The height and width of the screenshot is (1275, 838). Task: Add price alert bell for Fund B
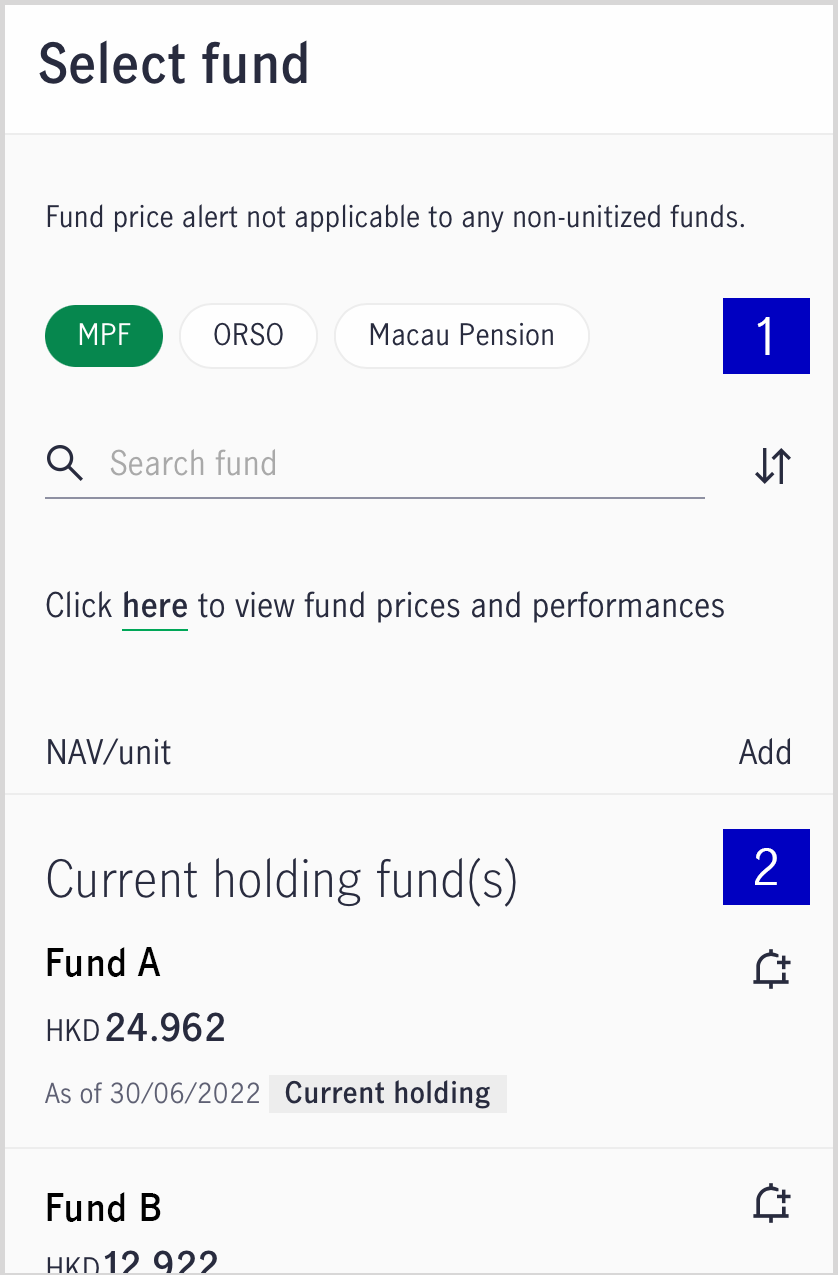point(771,1203)
